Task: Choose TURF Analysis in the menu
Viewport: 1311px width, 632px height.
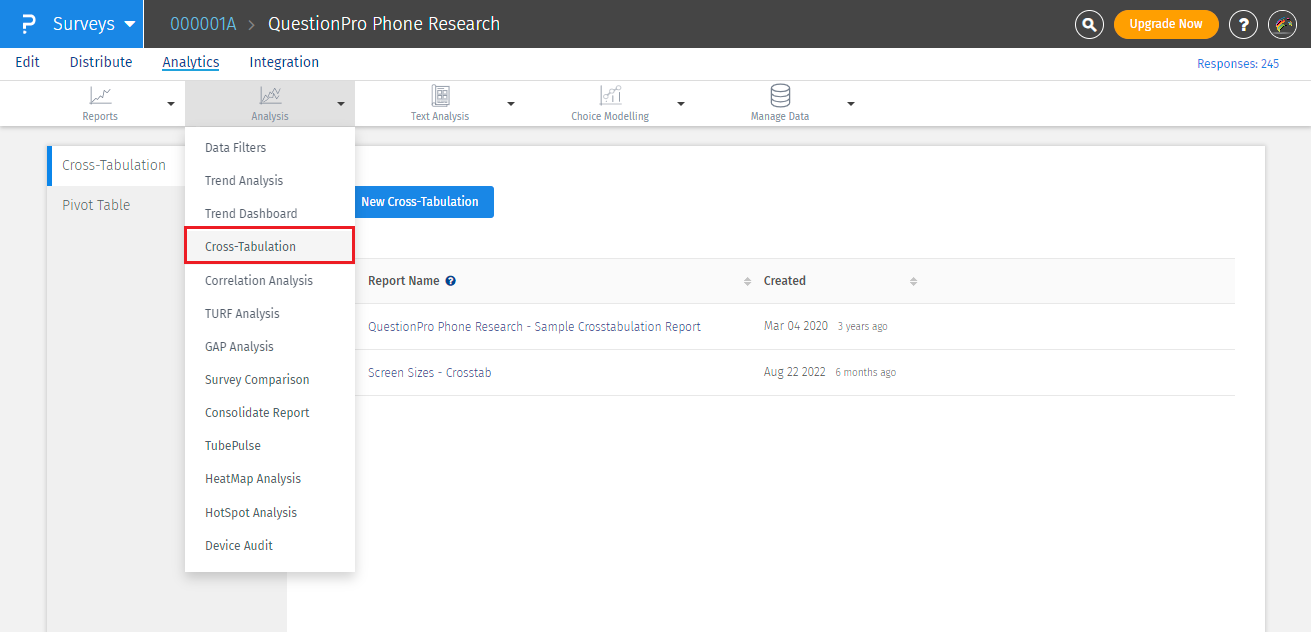Action: point(242,313)
